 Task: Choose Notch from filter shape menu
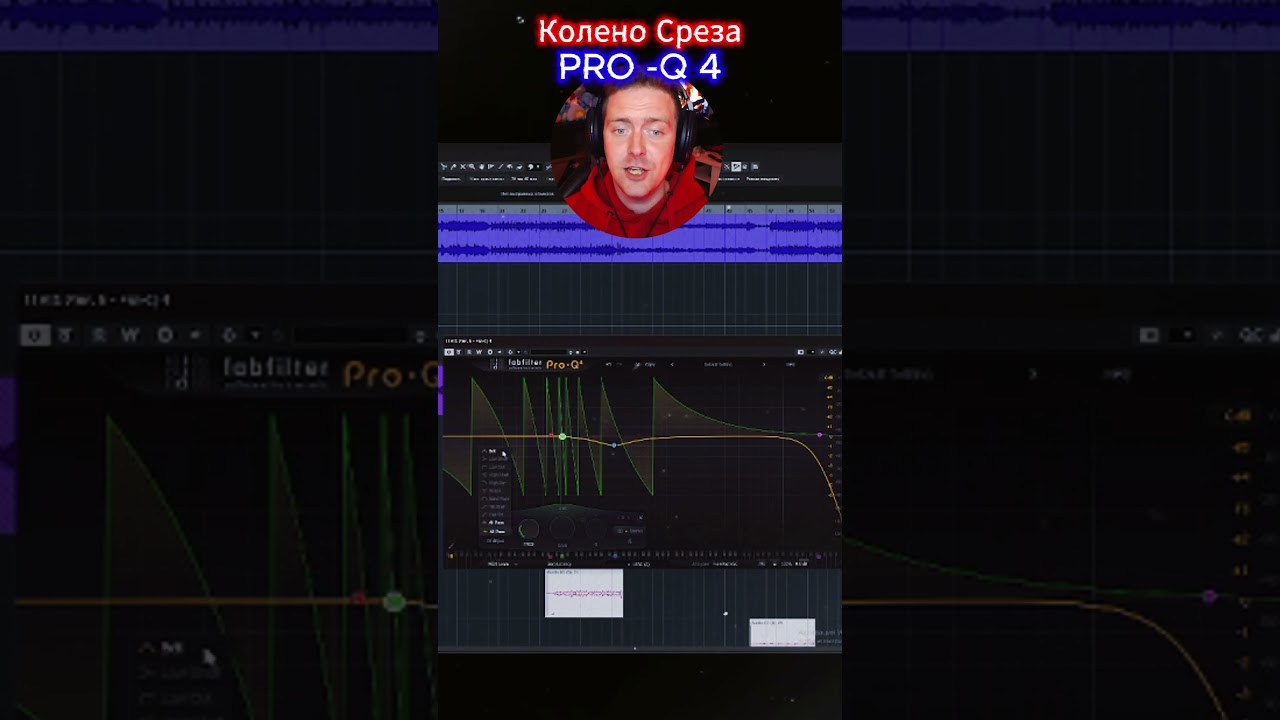[493, 491]
